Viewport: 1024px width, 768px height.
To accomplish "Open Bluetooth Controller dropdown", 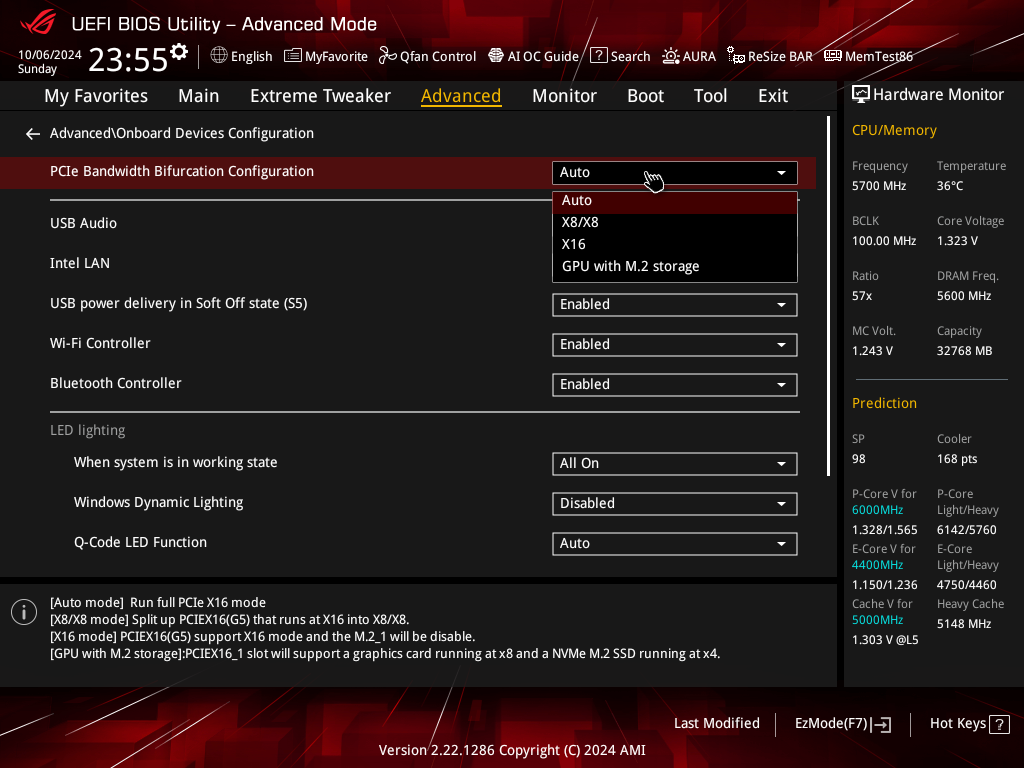I will [x=675, y=385].
